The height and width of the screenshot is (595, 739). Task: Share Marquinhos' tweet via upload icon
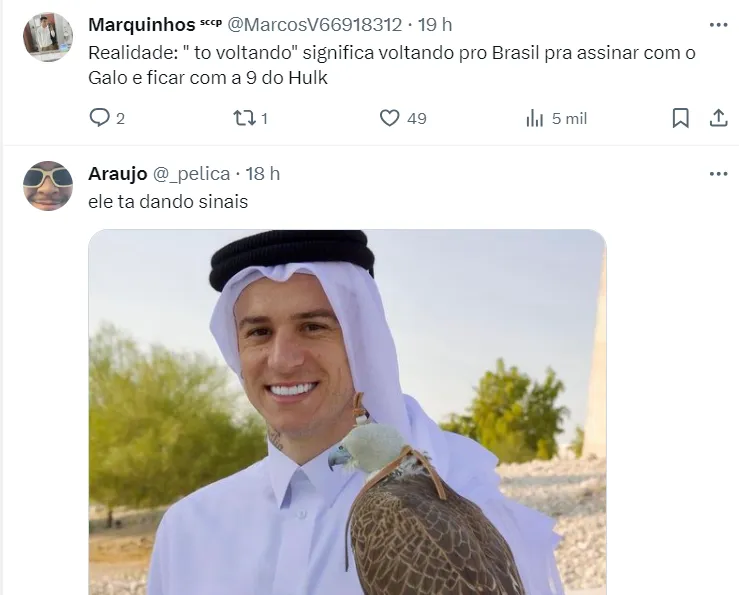pyautogui.click(x=718, y=118)
